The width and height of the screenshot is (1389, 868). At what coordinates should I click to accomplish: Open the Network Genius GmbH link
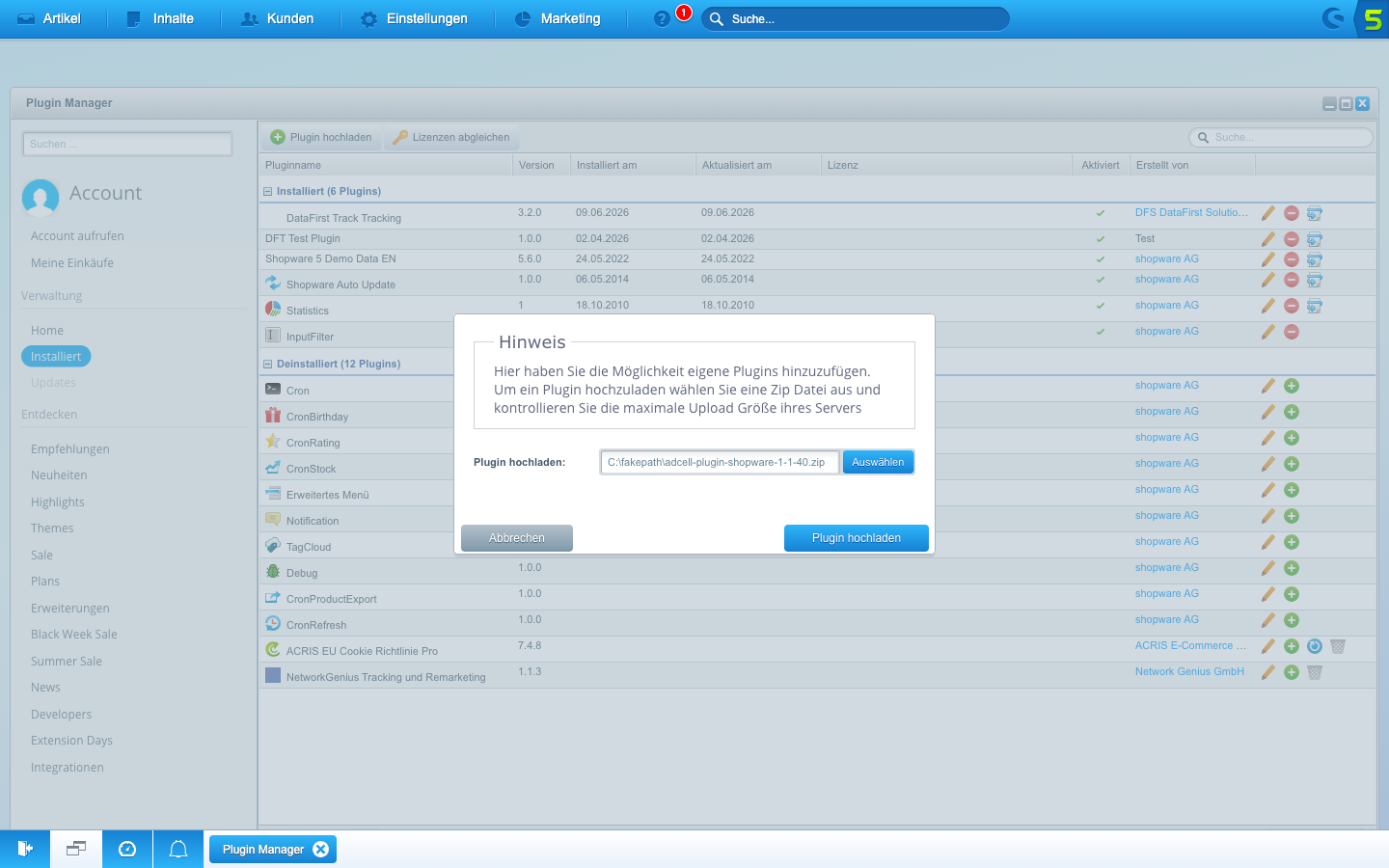pyautogui.click(x=1189, y=671)
